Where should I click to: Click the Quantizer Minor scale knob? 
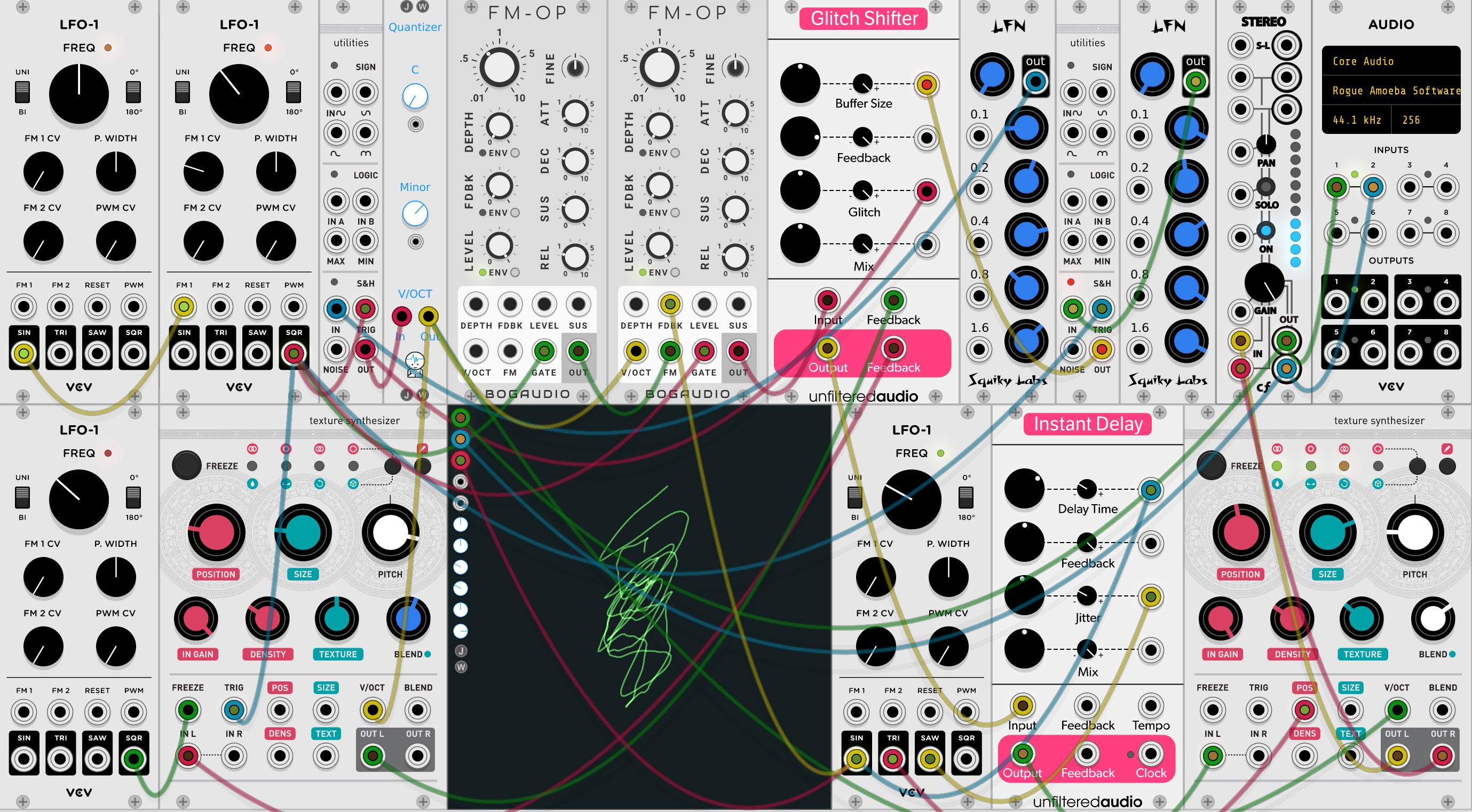tap(415, 213)
